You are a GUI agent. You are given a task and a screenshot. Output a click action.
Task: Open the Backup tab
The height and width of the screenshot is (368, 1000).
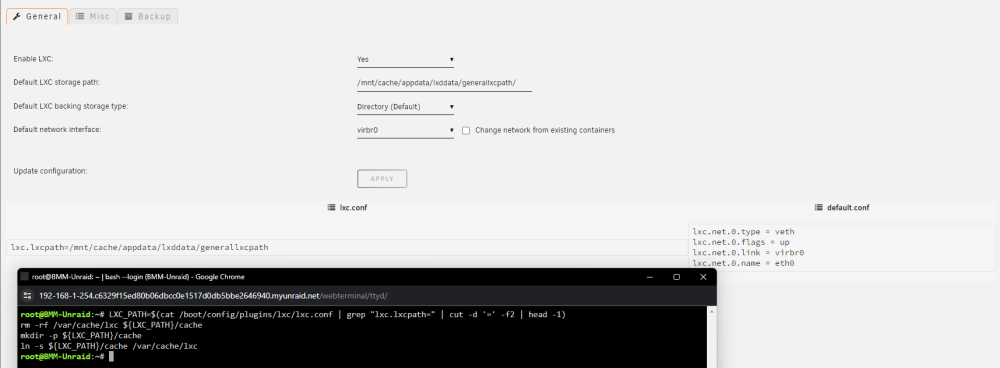click(x=147, y=17)
